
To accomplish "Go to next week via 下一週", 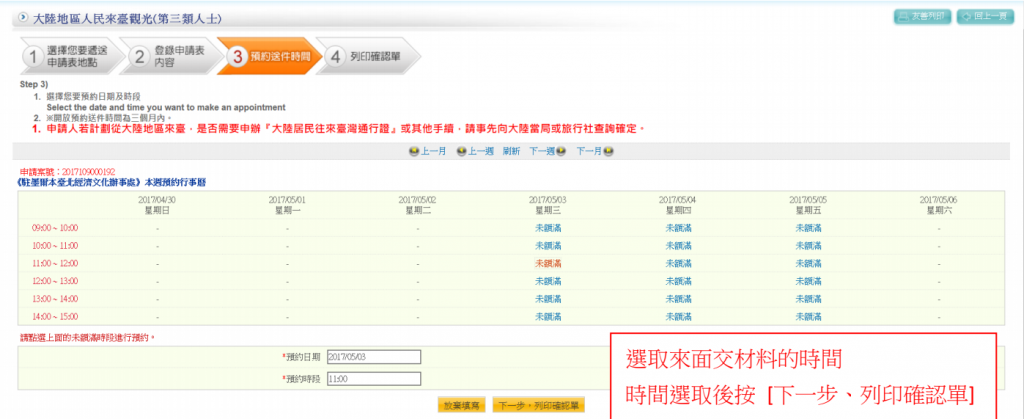I will [547, 151].
